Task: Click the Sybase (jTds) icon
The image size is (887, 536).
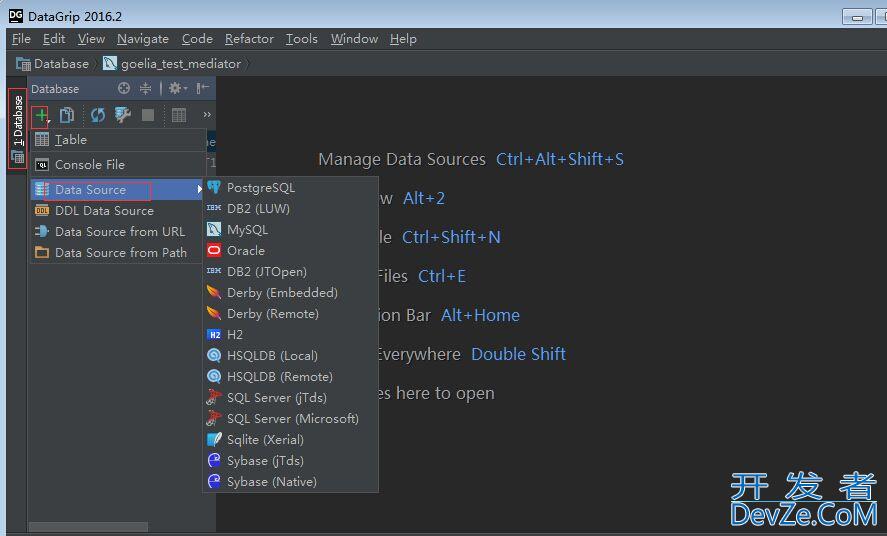Action: (214, 460)
